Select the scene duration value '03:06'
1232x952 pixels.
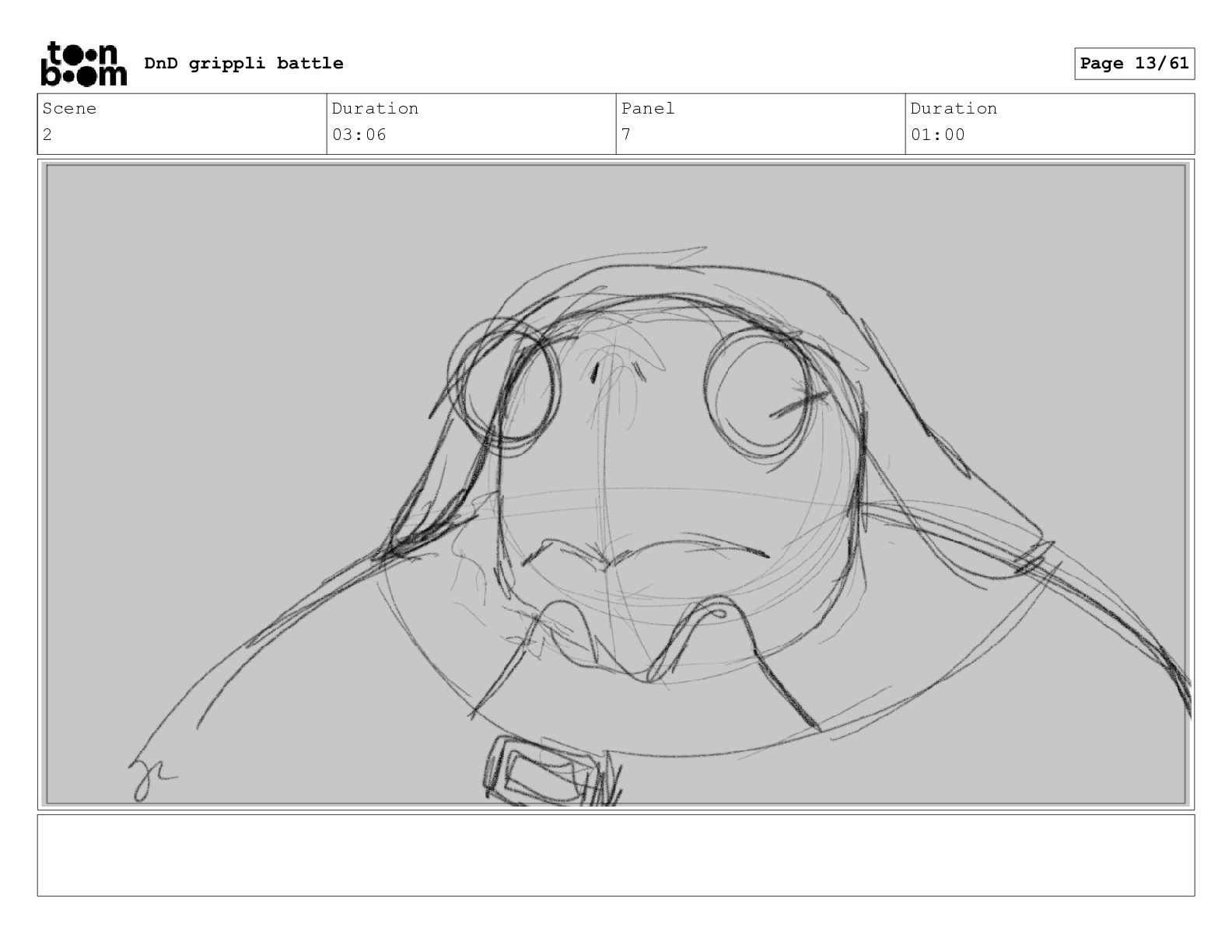[359, 135]
